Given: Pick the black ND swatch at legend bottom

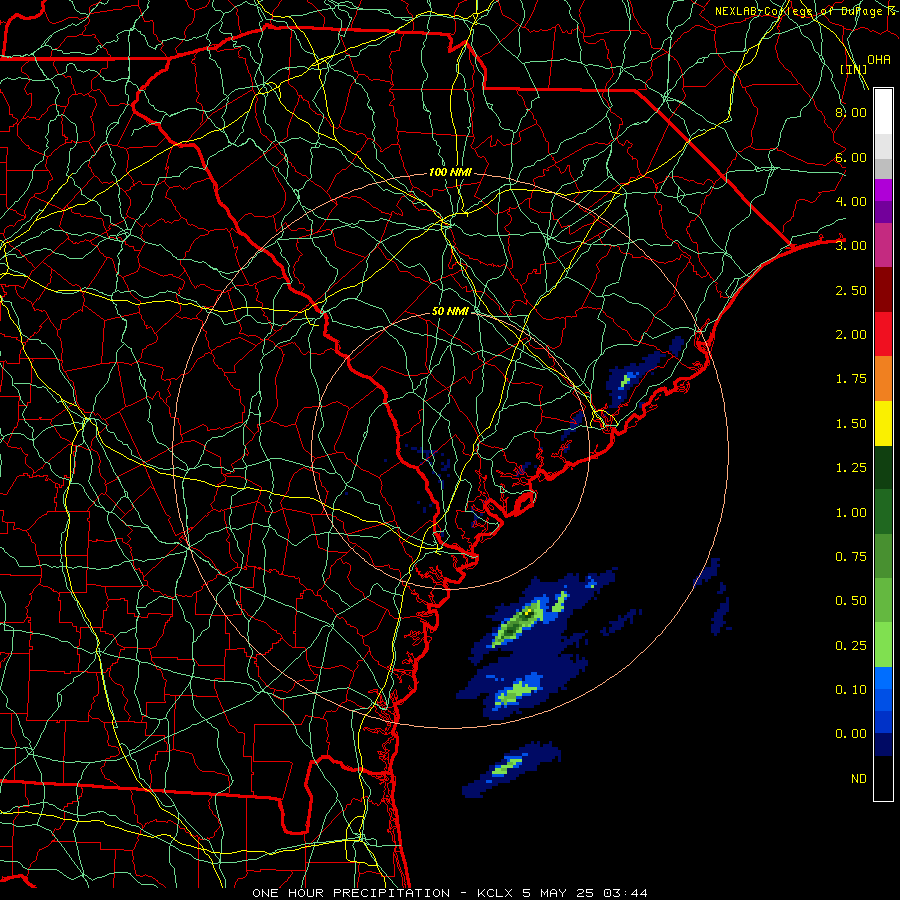Looking at the screenshot, I should tap(883, 778).
